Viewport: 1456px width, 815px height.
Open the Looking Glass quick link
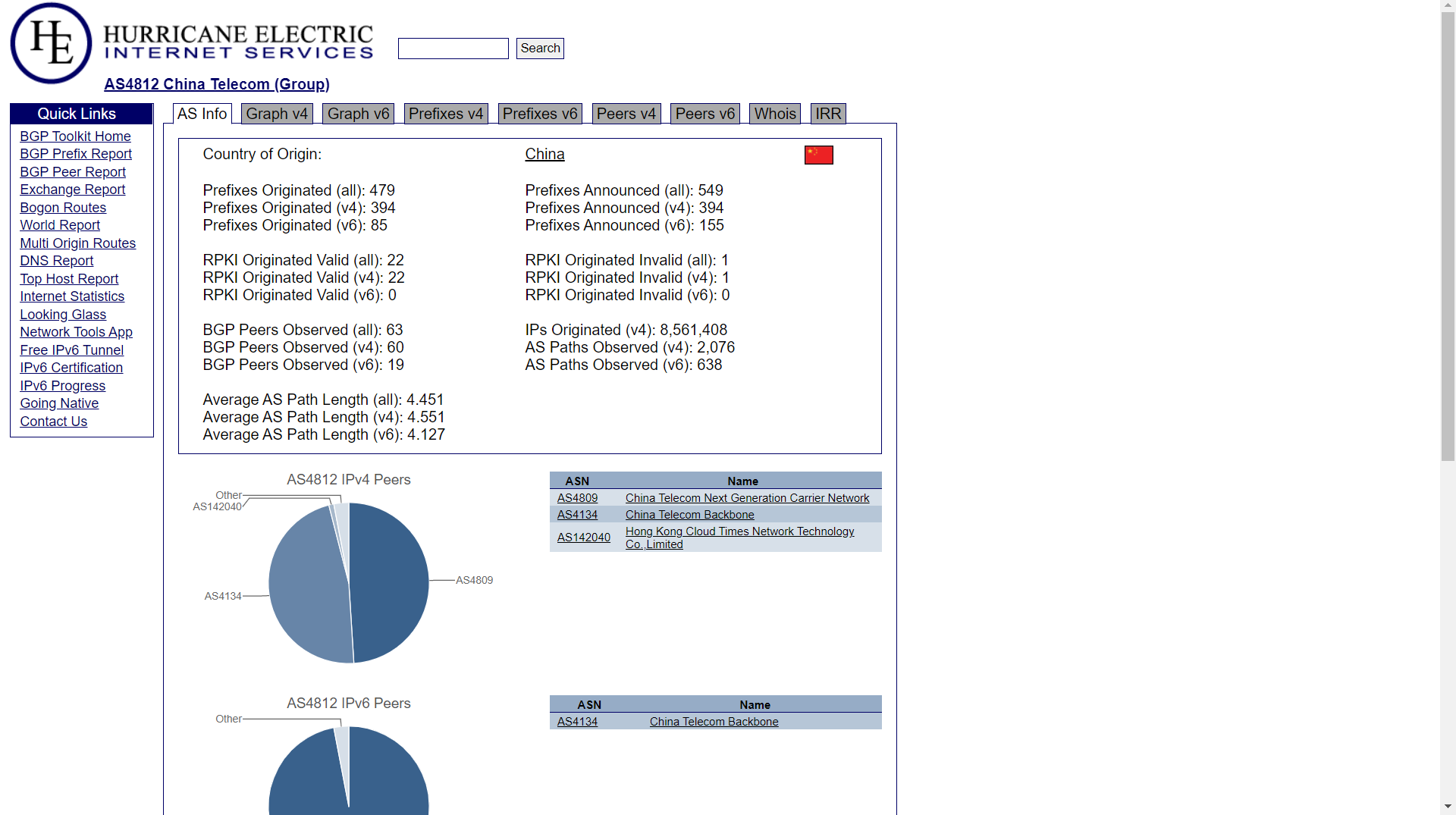click(63, 315)
